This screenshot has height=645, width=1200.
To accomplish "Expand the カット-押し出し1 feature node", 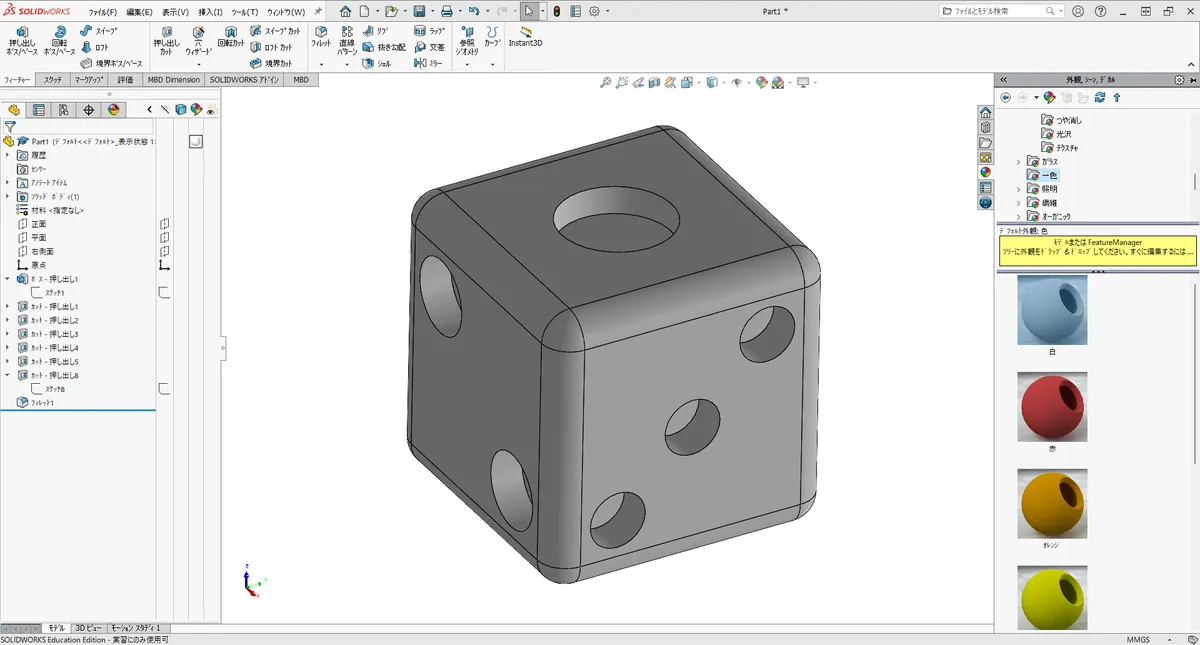I will coord(8,306).
